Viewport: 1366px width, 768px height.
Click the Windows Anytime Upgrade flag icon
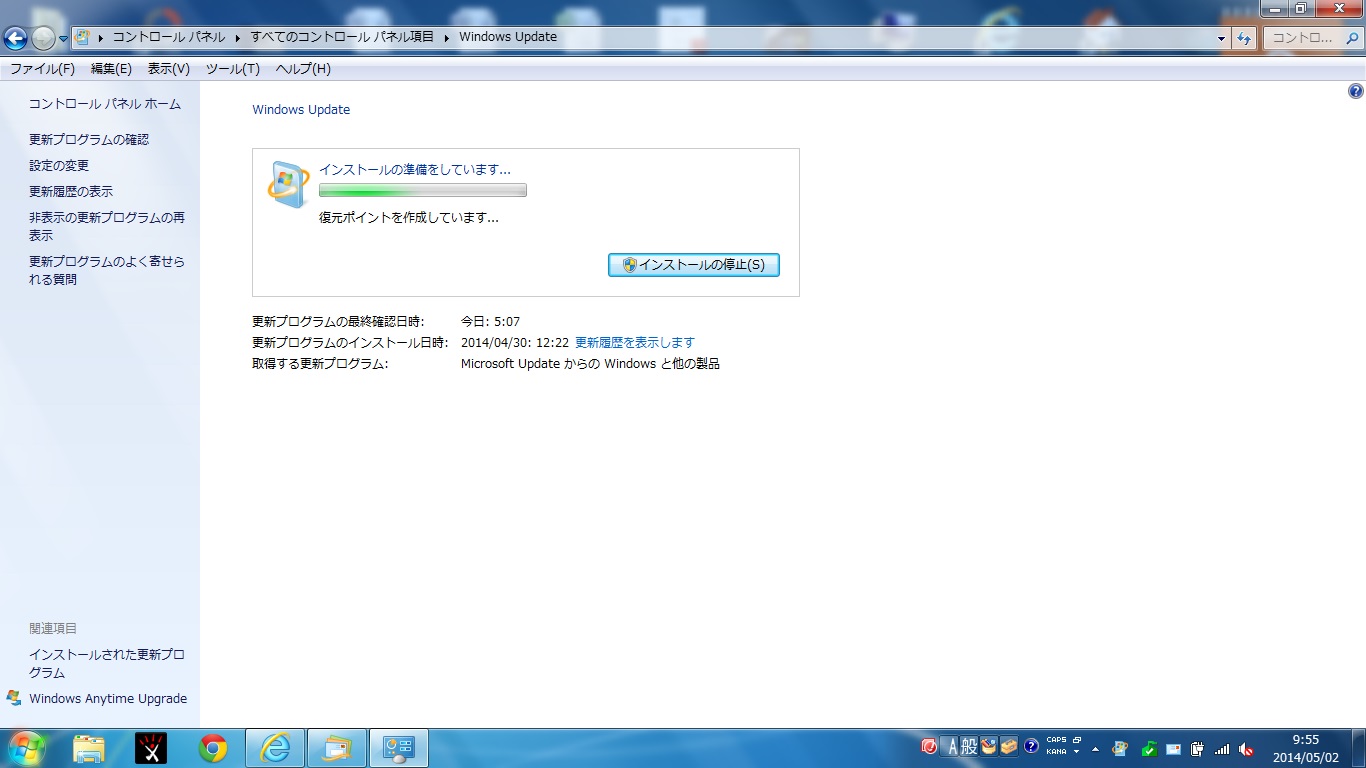click(x=14, y=698)
